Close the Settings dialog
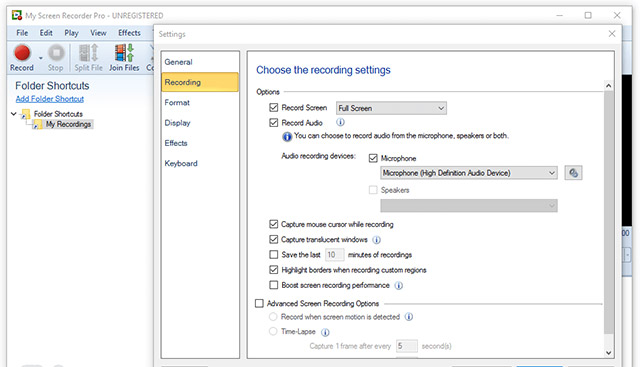The width and height of the screenshot is (640, 367). coord(611,34)
